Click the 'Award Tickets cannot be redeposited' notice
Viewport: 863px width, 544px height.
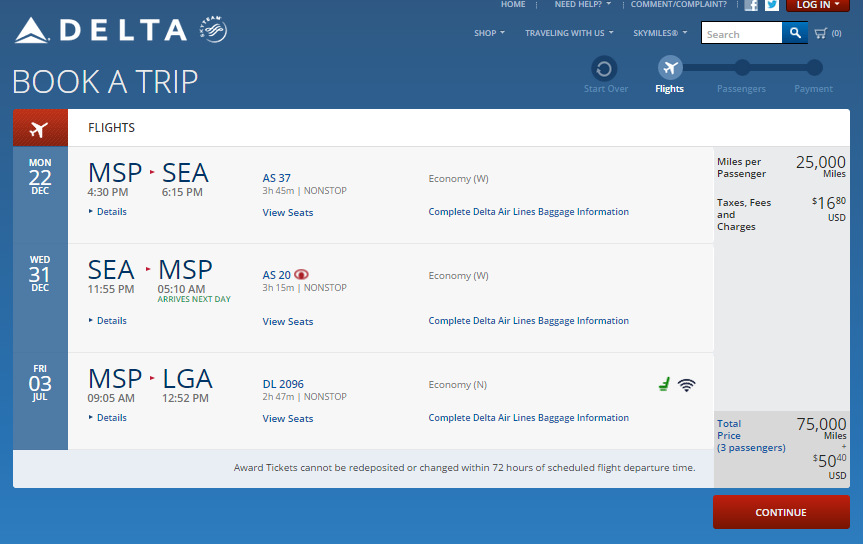[465, 467]
